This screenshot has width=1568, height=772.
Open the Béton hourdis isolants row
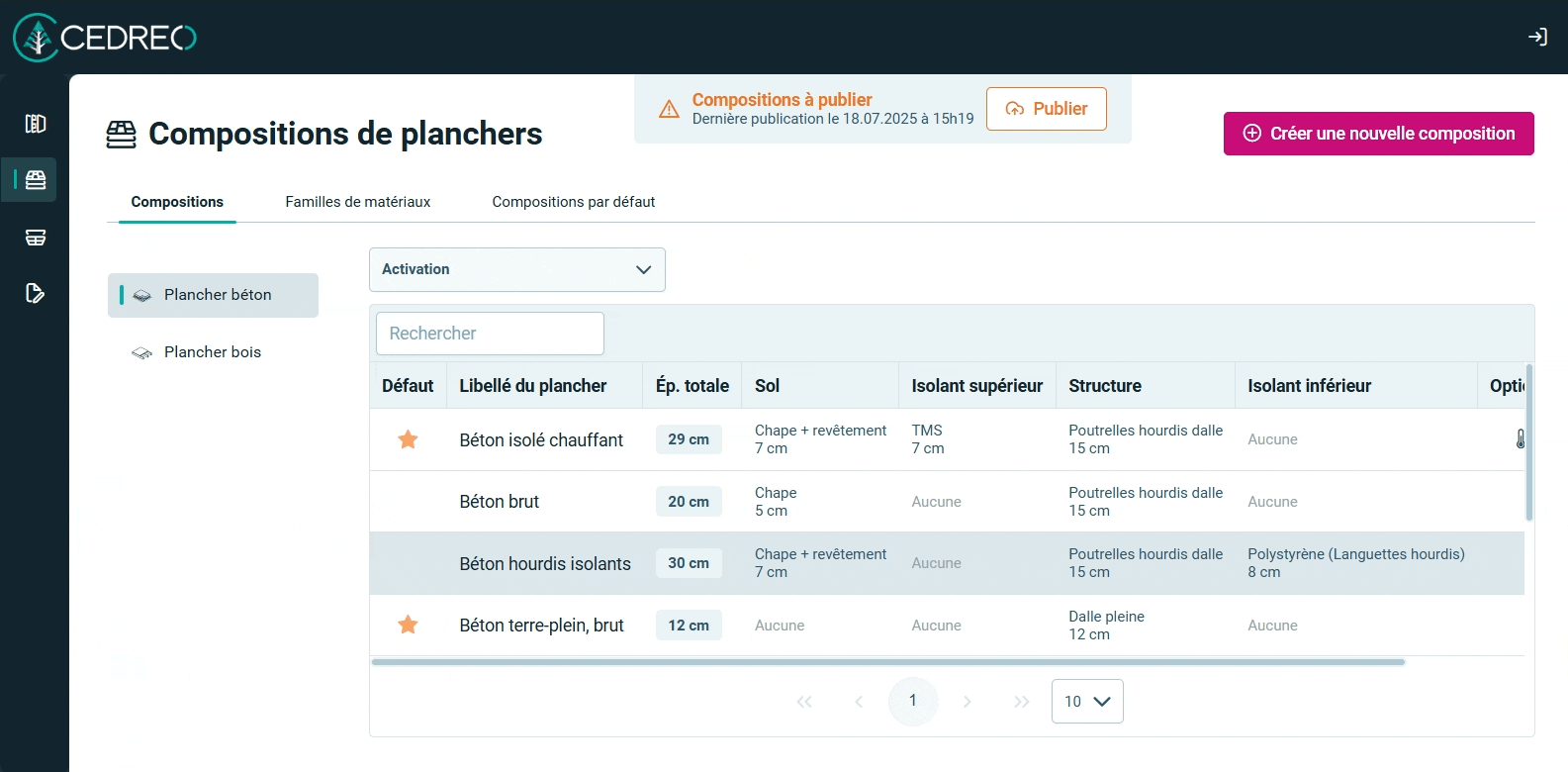tap(947, 563)
